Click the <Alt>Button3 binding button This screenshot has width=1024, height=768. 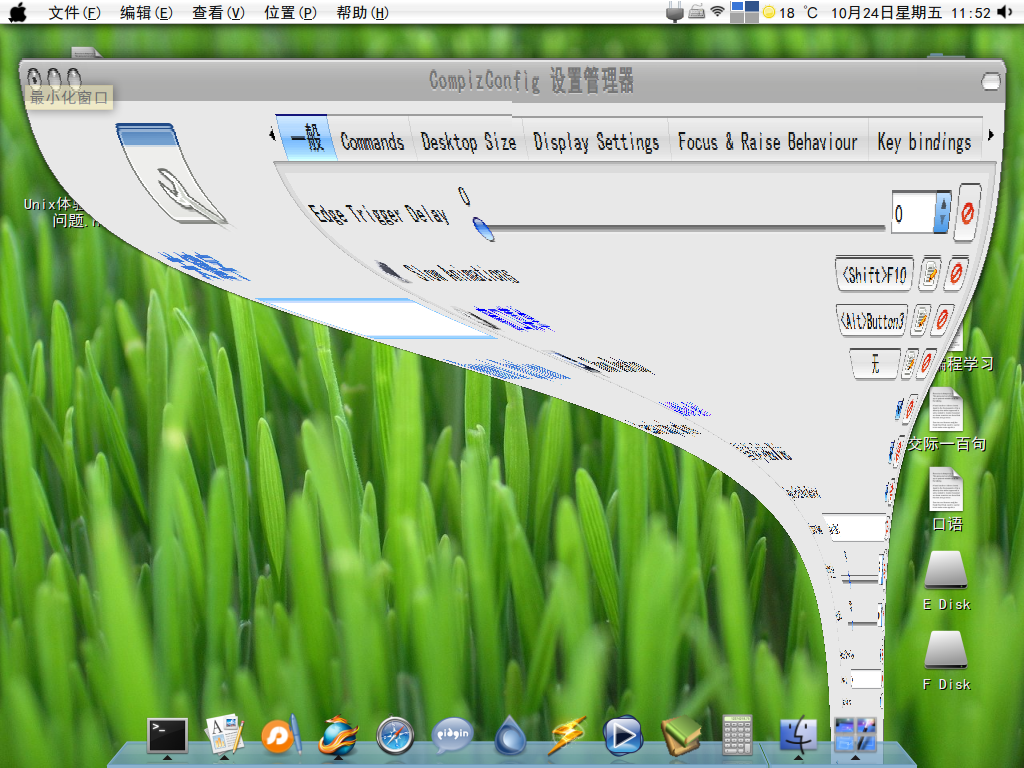click(872, 320)
